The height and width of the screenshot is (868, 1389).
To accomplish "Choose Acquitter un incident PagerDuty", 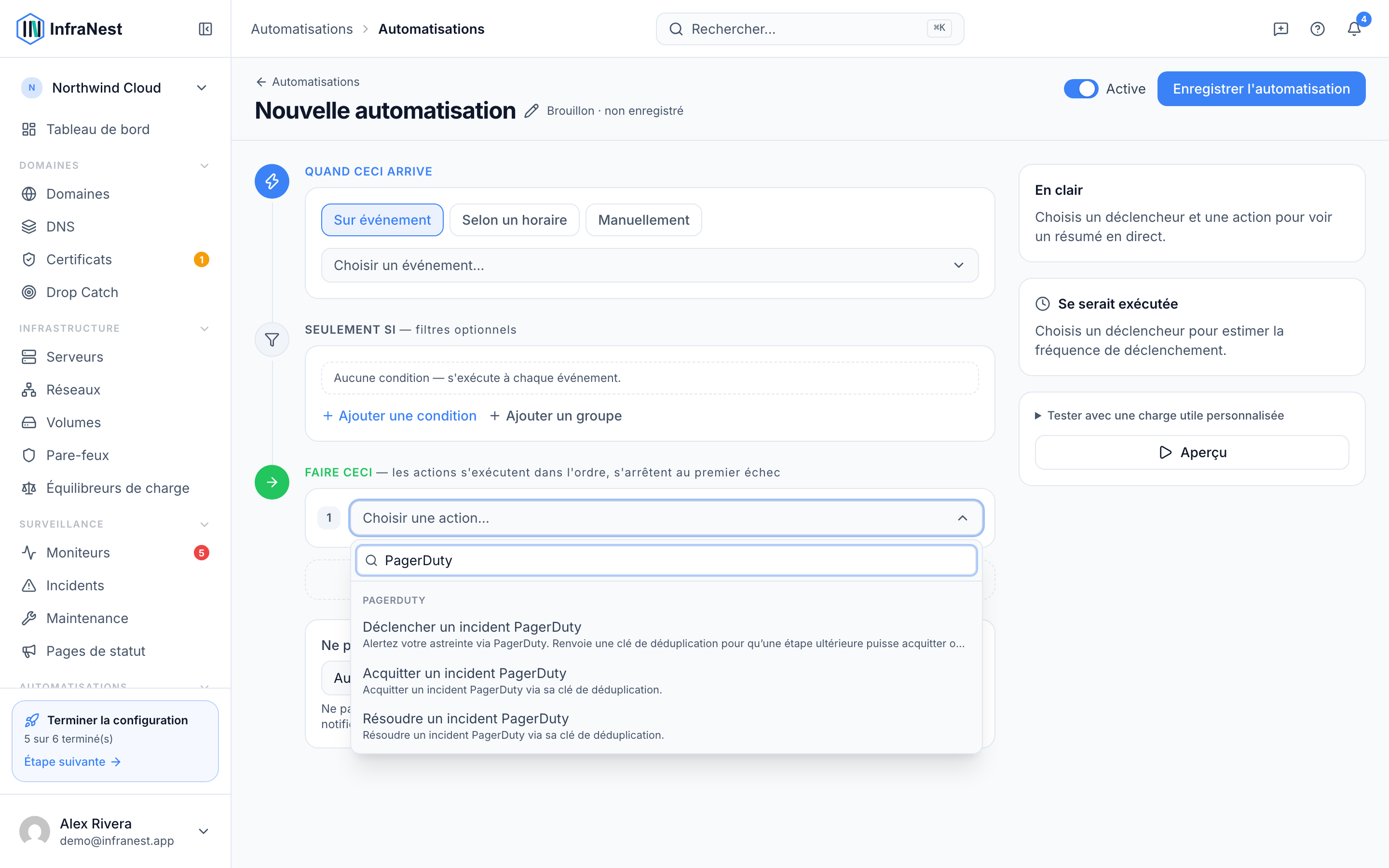I will tap(666, 680).
